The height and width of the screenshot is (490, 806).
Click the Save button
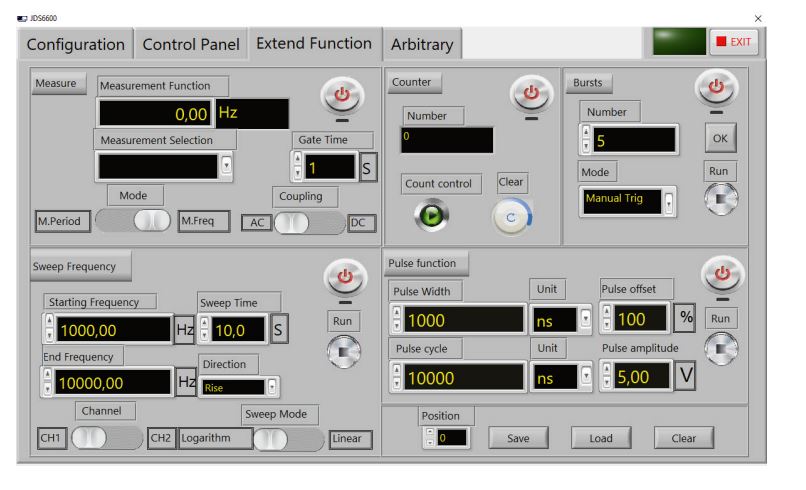click(517, 438)
